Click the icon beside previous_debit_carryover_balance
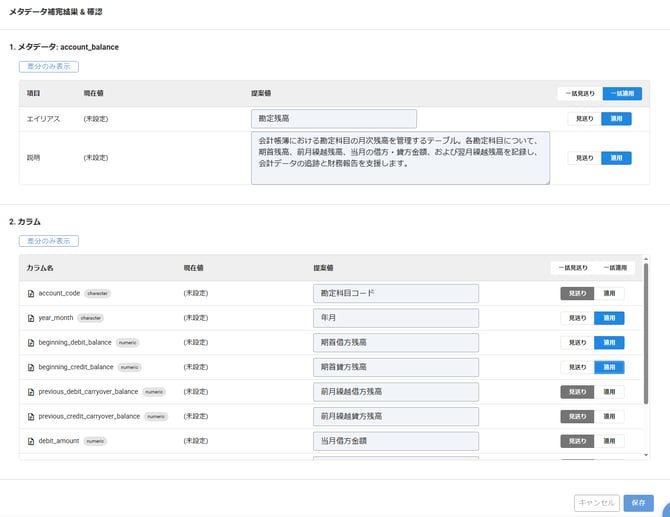This screenshot has height=517, width=670. click(31, 391)
